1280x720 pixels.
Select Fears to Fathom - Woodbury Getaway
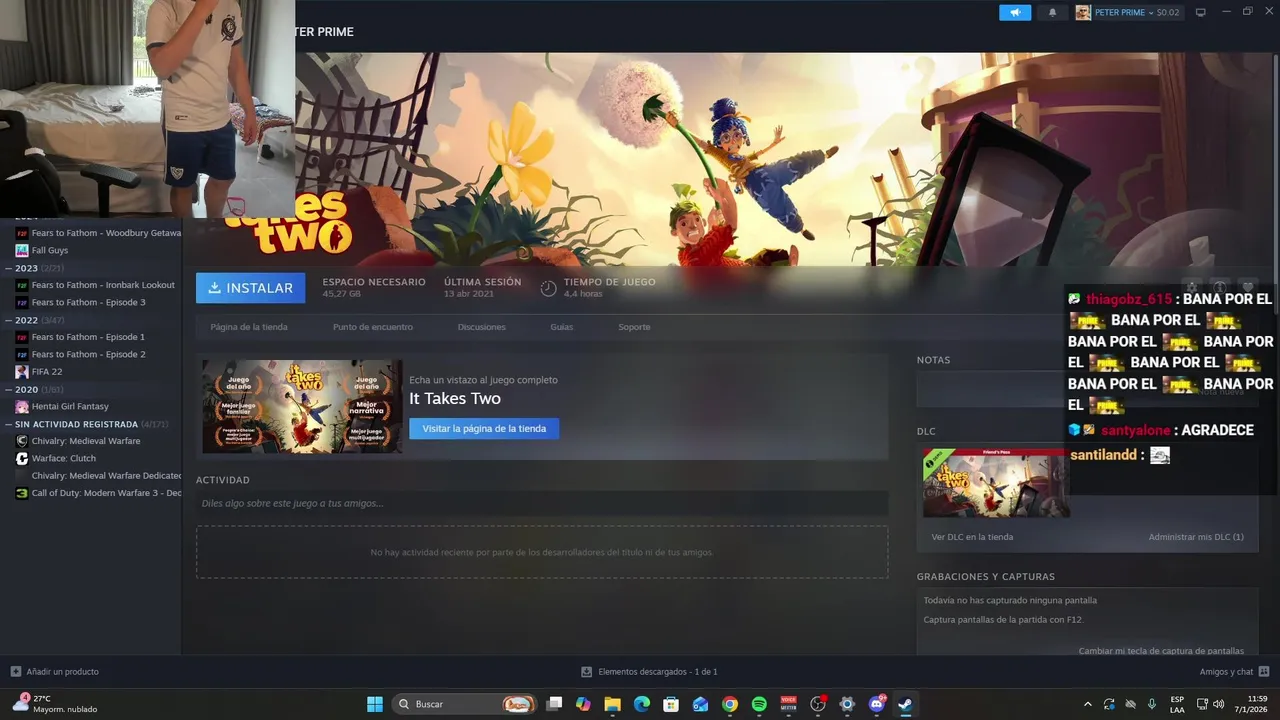click(98, 233)
